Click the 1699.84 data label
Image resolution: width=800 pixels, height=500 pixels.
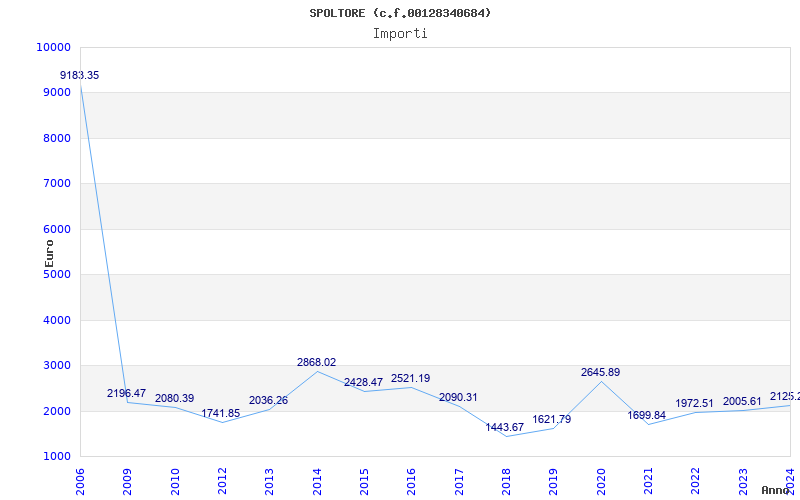tap(646, 415)
